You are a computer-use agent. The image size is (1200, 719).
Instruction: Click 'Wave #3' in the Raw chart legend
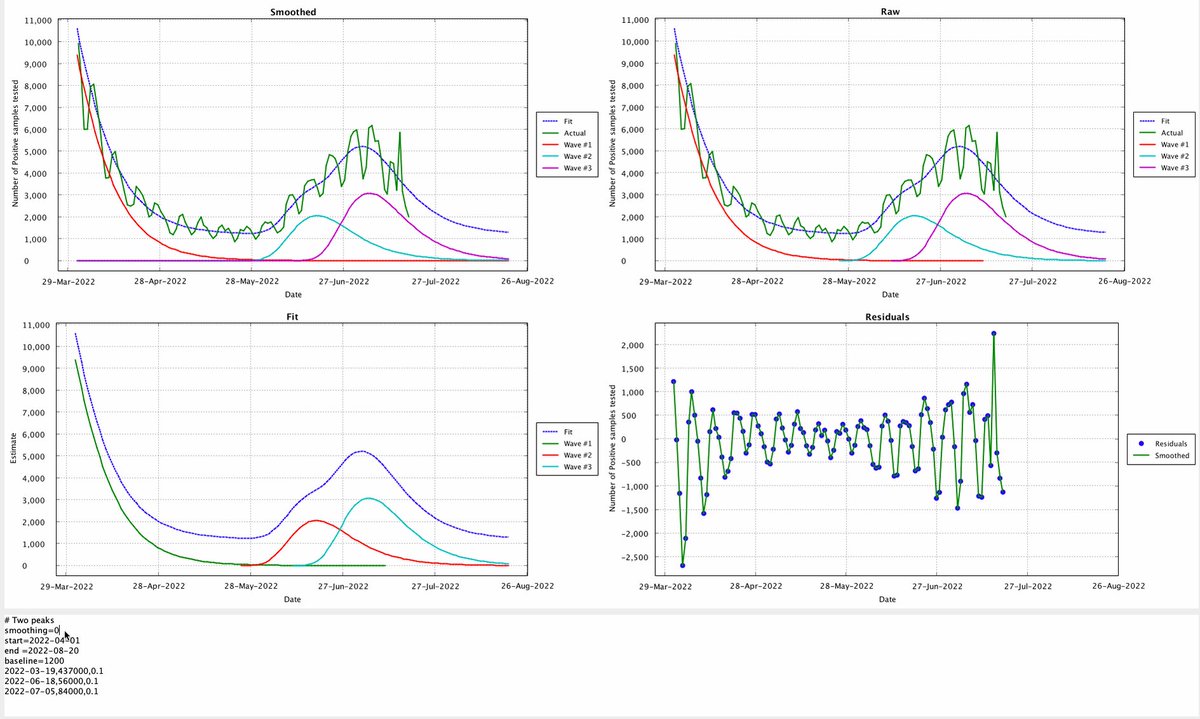1173,168
